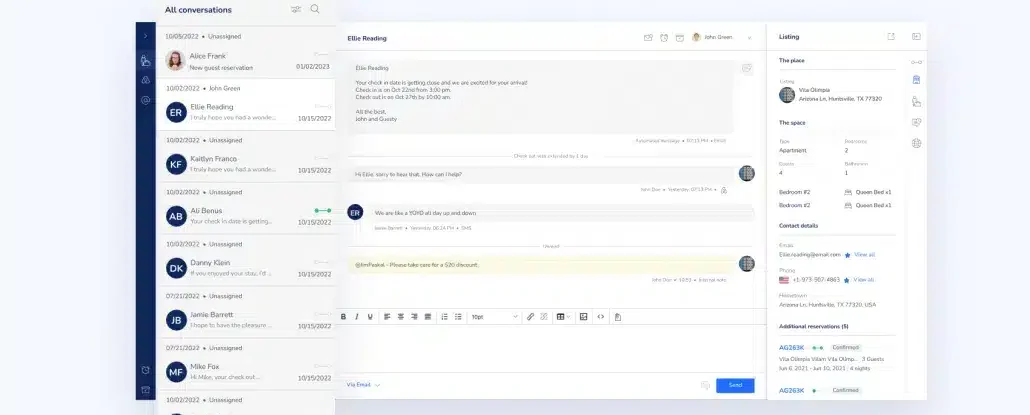The height and width of the screenshot is (415, 1030).
Task: Click the automated message reply icon
Action: [x=746, y=68]
